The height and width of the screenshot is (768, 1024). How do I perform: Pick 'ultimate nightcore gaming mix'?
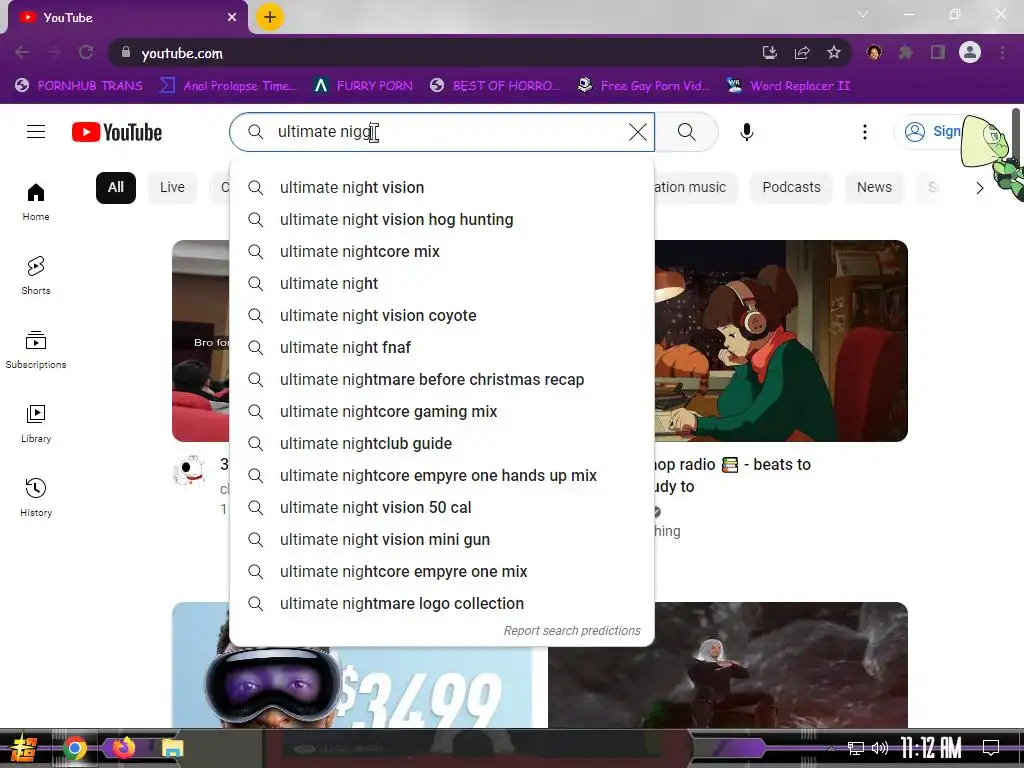point(442,411)
